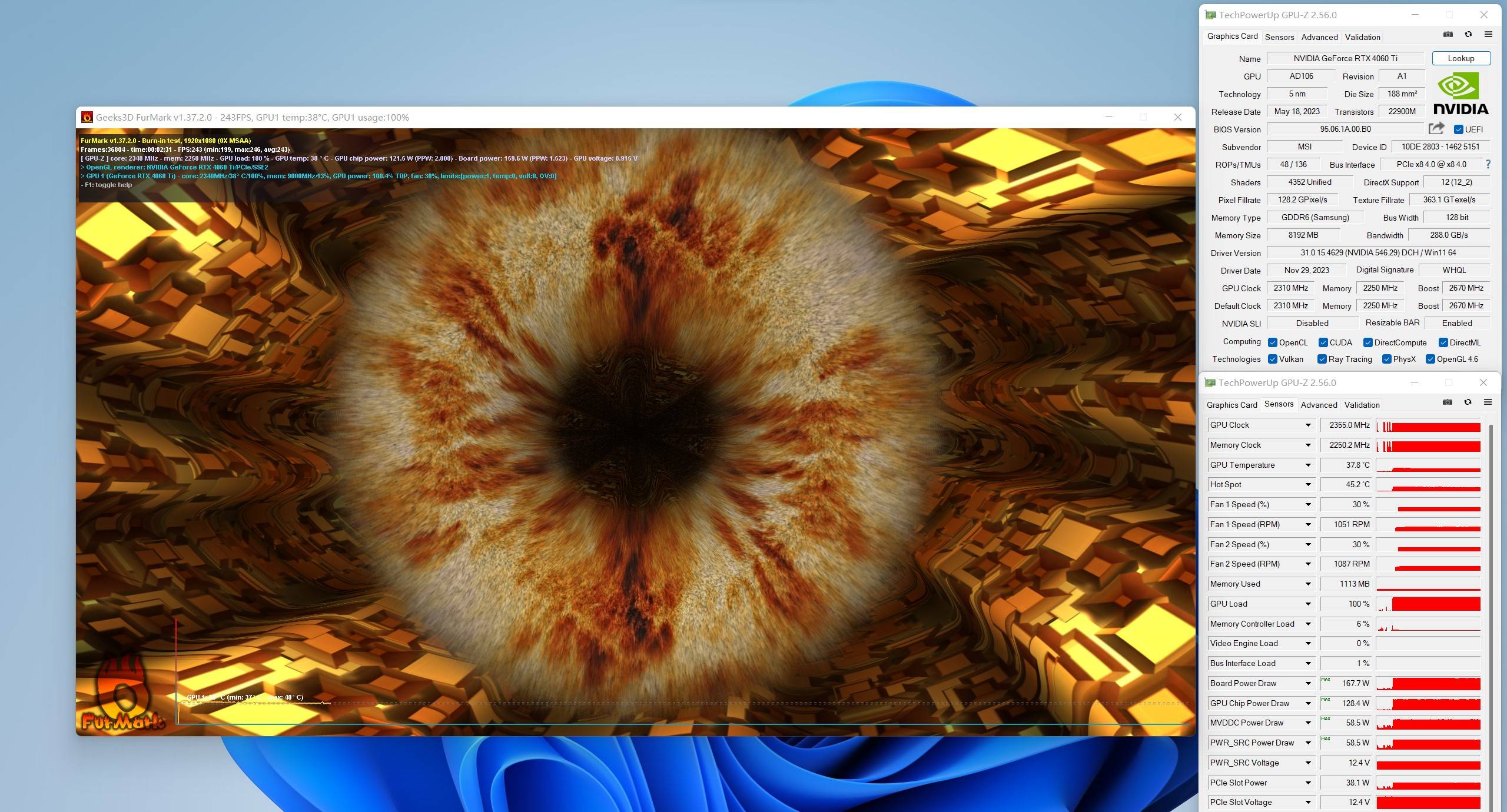Open hamburger menu in Sensors GPU-Z window
Screen dimensions: 1507x812
[x=1488, y=402]
